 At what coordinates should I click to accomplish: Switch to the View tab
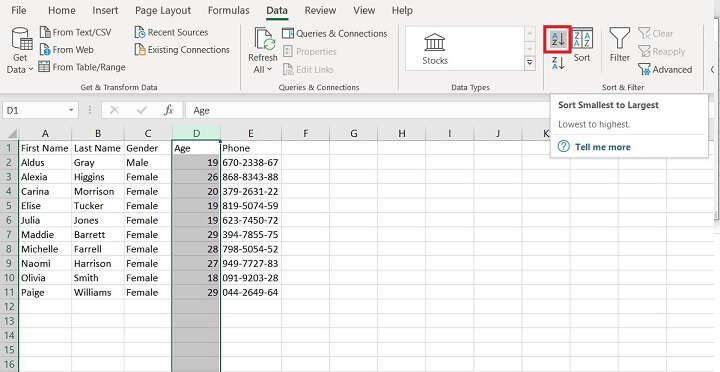[364, 10]
